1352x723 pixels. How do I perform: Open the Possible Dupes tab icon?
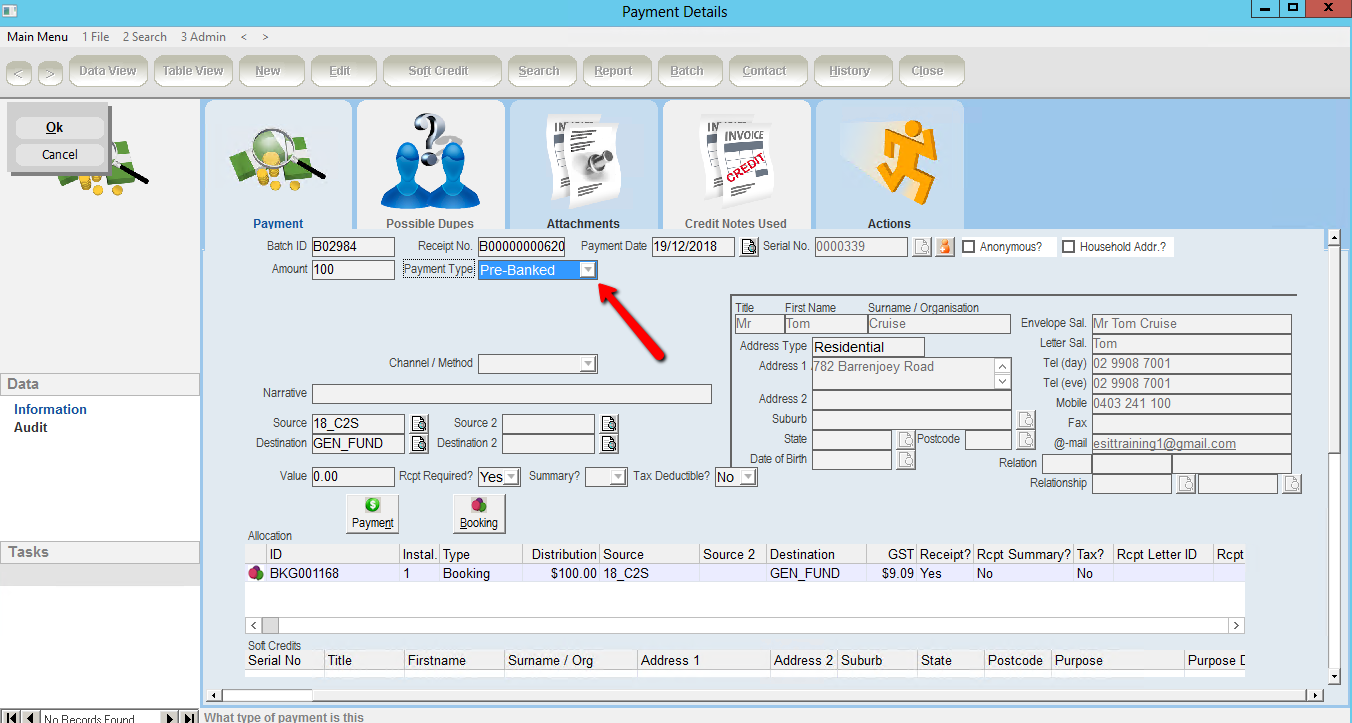click(x=430, y=160)
